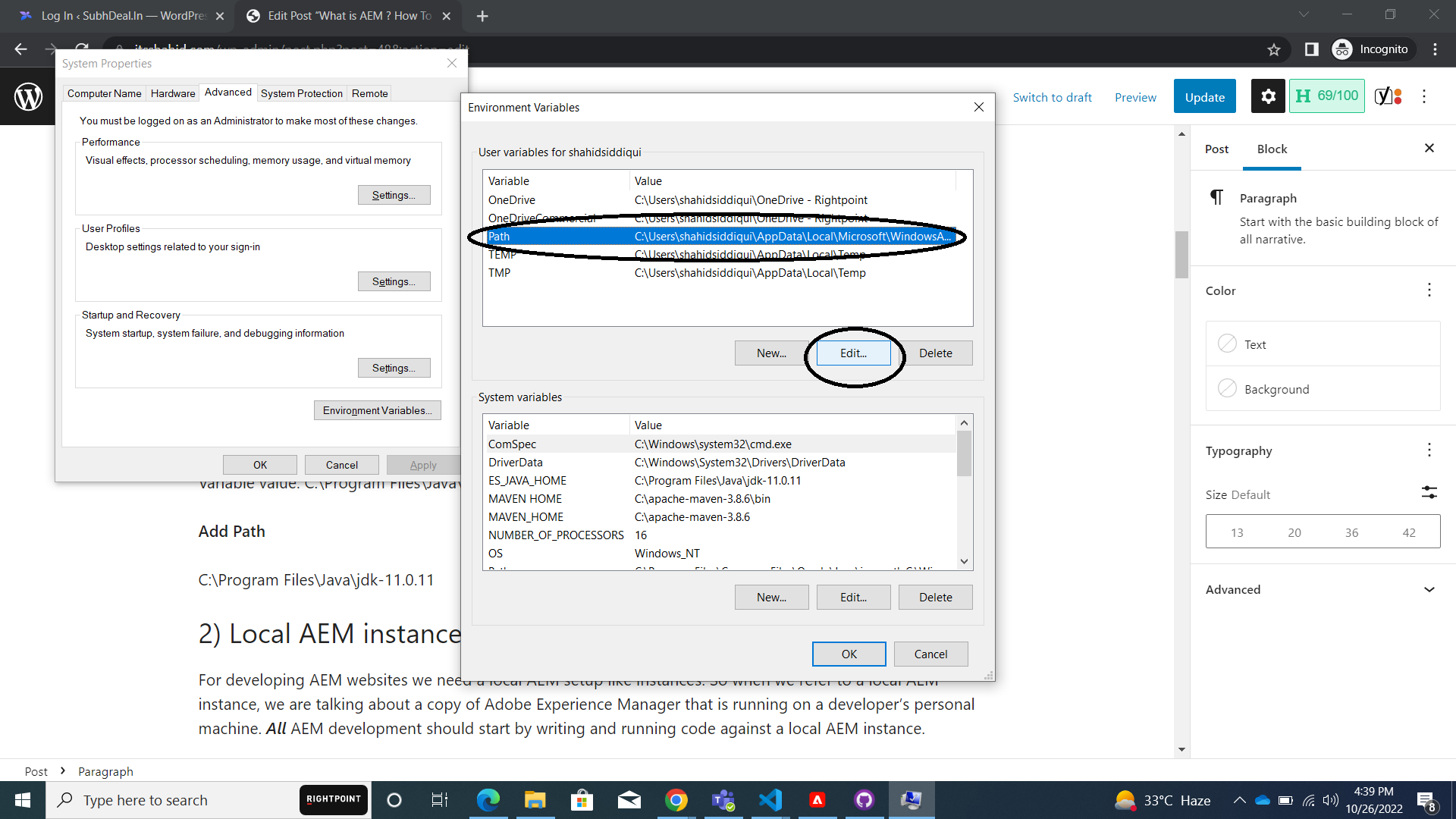Click the WordPress logo icon
Viewport: 1456px width, 819px height.
point(28,96)
